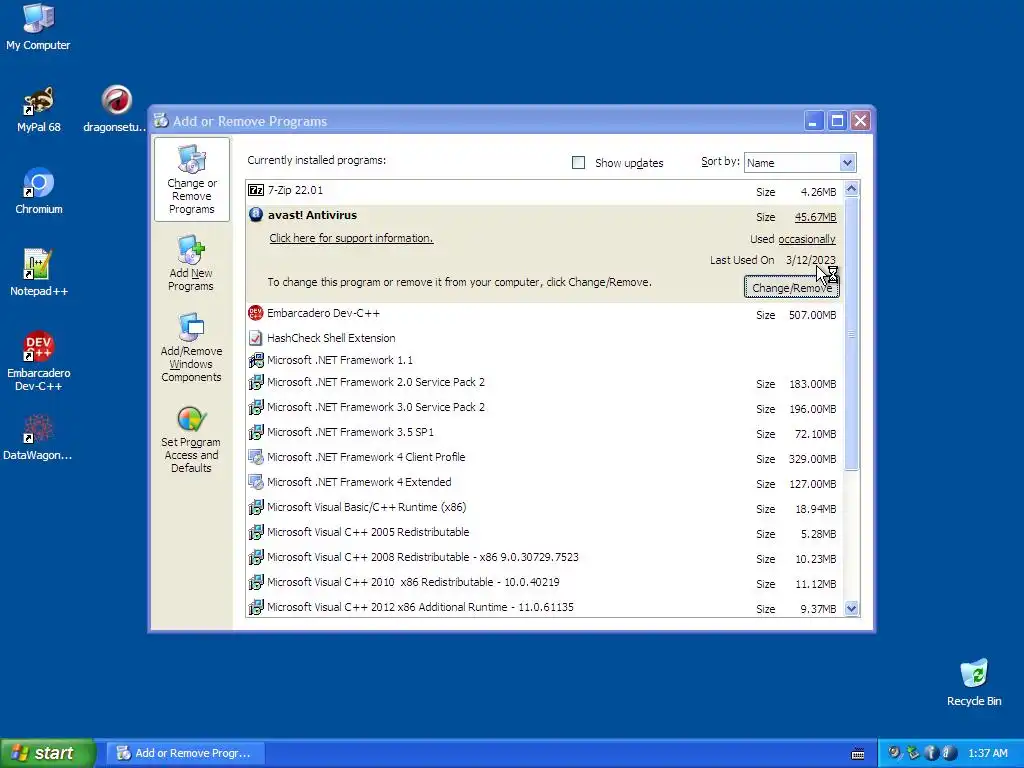Click the avast! Antivirus program icon
The width and height of the screenshot is (1024, 768).
256,215
